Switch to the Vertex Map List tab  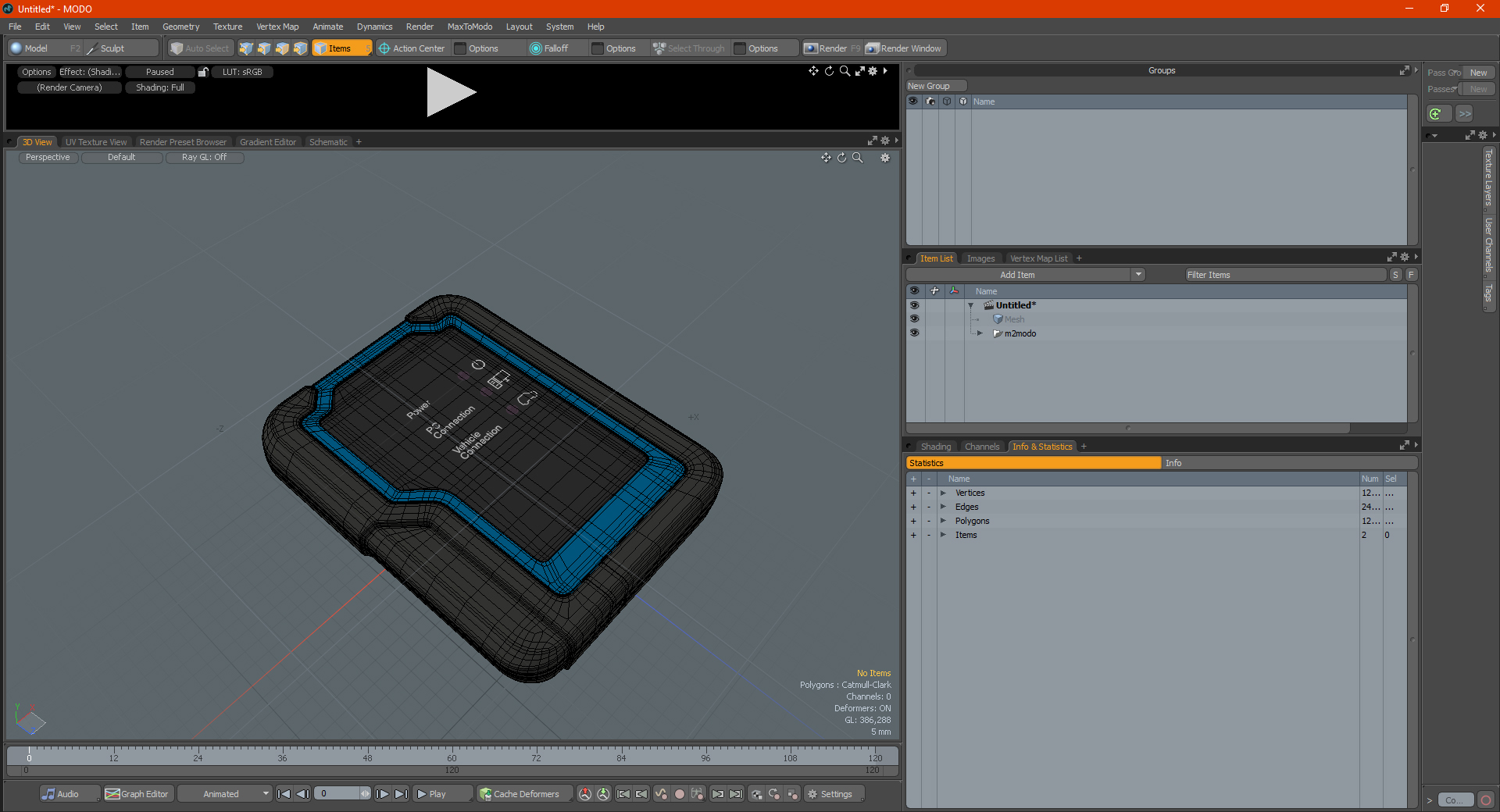[1038, 258]
